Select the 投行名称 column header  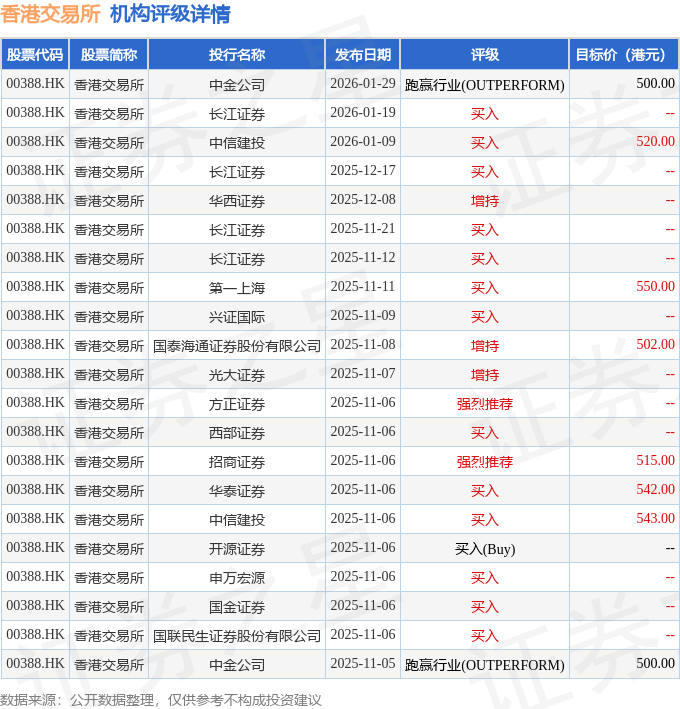click(x=236, y=55)
